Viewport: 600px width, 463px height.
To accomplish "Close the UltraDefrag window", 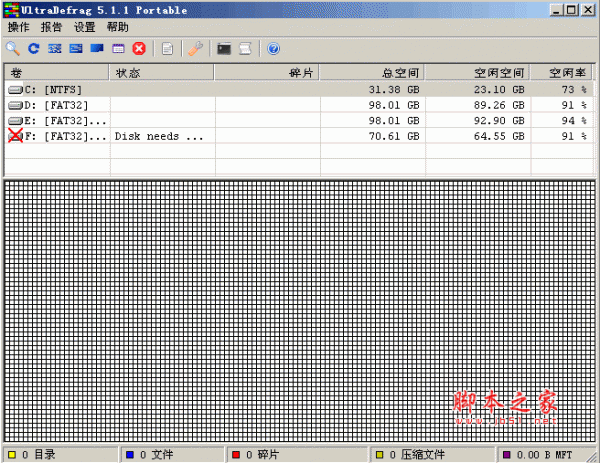I will (588, 10).
